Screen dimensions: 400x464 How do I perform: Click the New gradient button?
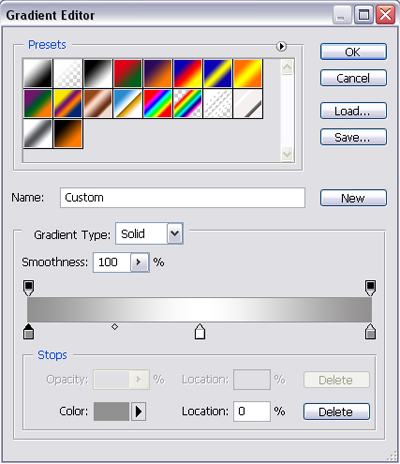coord(353,198)
